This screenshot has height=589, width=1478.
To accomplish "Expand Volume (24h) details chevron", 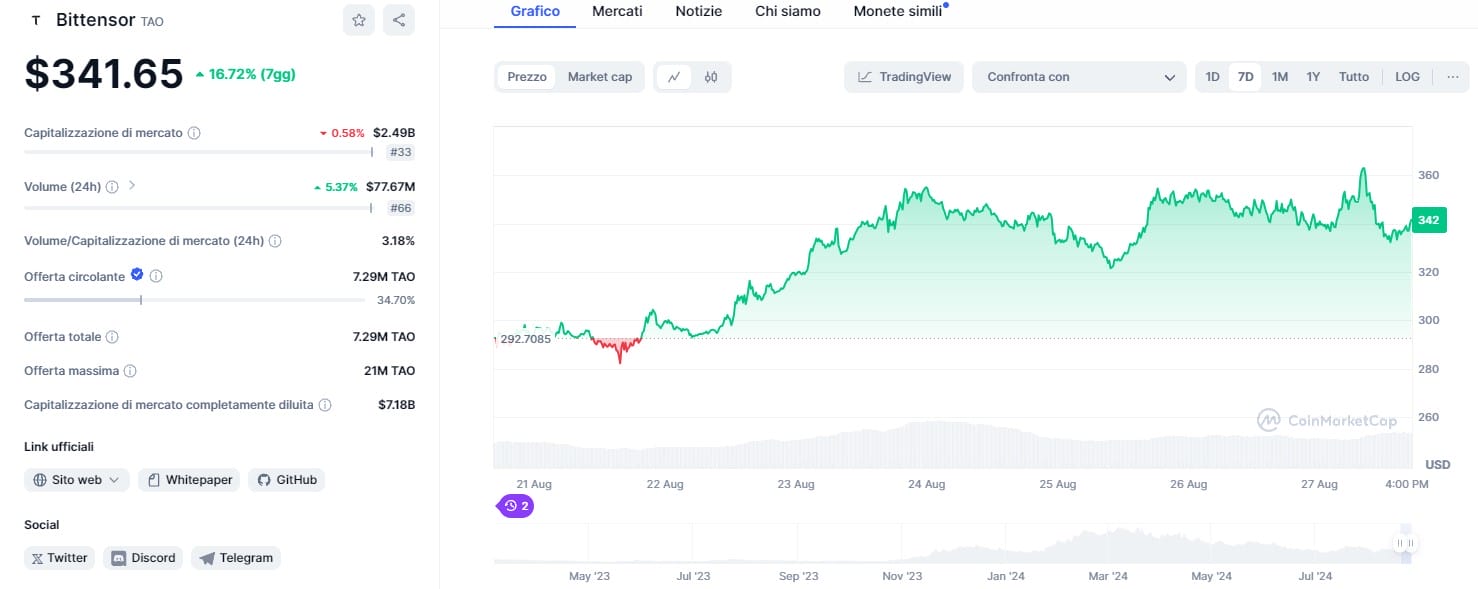I will (x=132, y=186).
